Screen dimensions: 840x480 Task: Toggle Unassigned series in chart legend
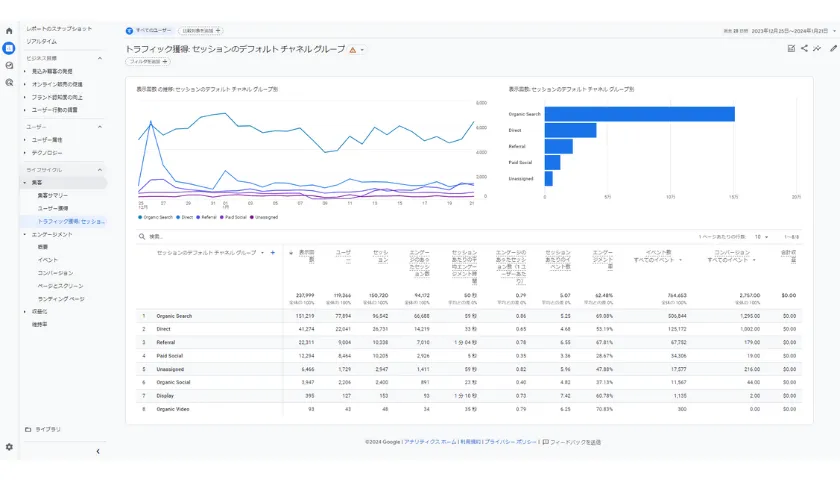click(264, 216)
